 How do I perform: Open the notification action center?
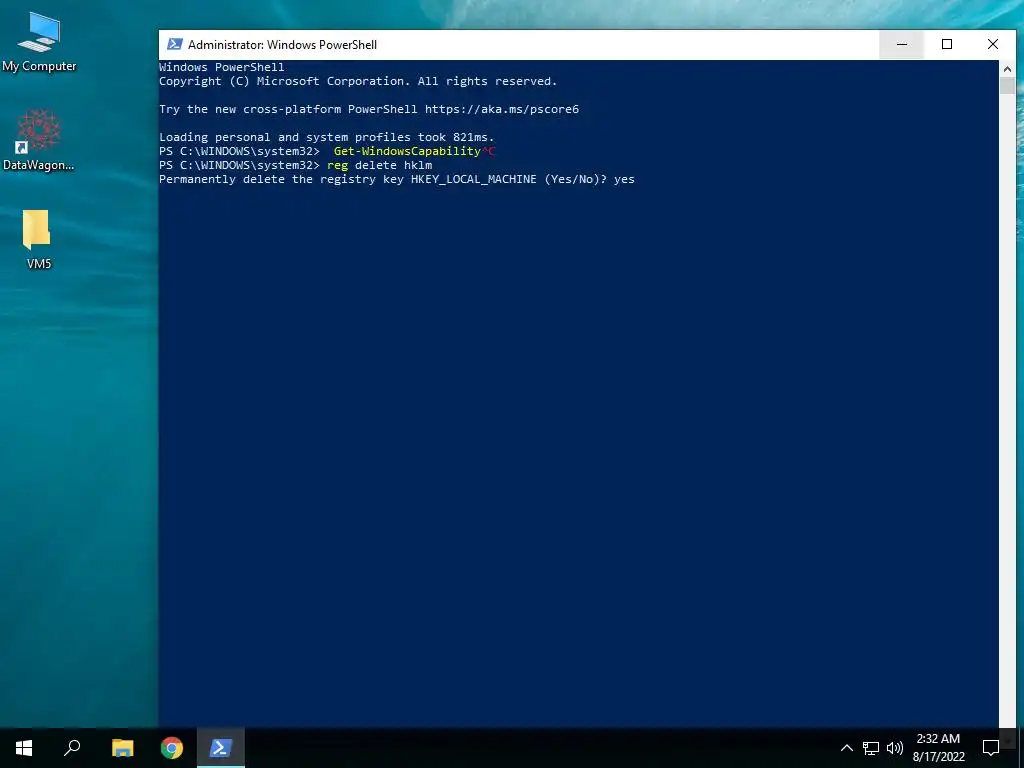coord(991,748)
